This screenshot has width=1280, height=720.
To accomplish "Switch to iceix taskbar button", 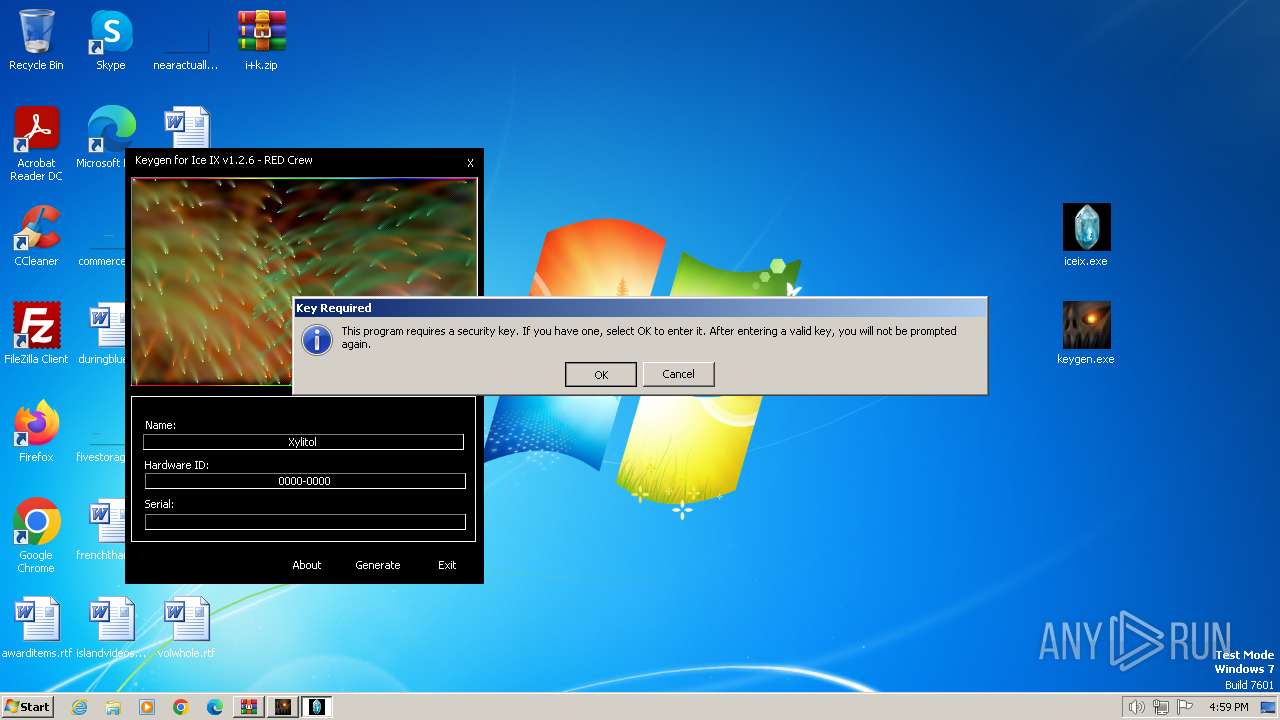I will pyautogui.click(x=317, y=707).
